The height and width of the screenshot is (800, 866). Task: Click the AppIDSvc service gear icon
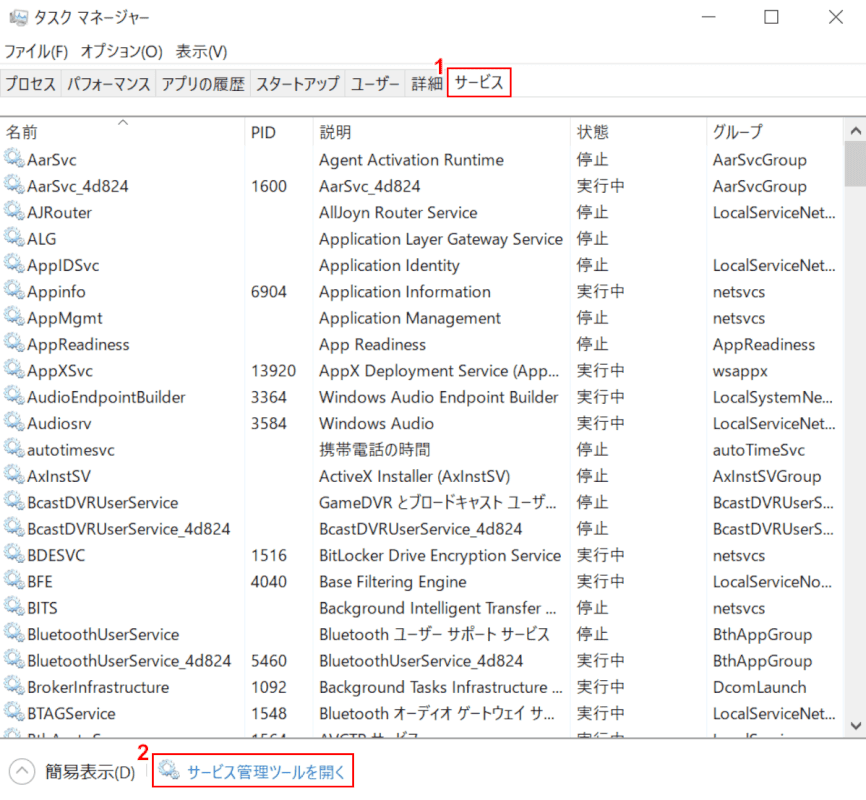14,264
